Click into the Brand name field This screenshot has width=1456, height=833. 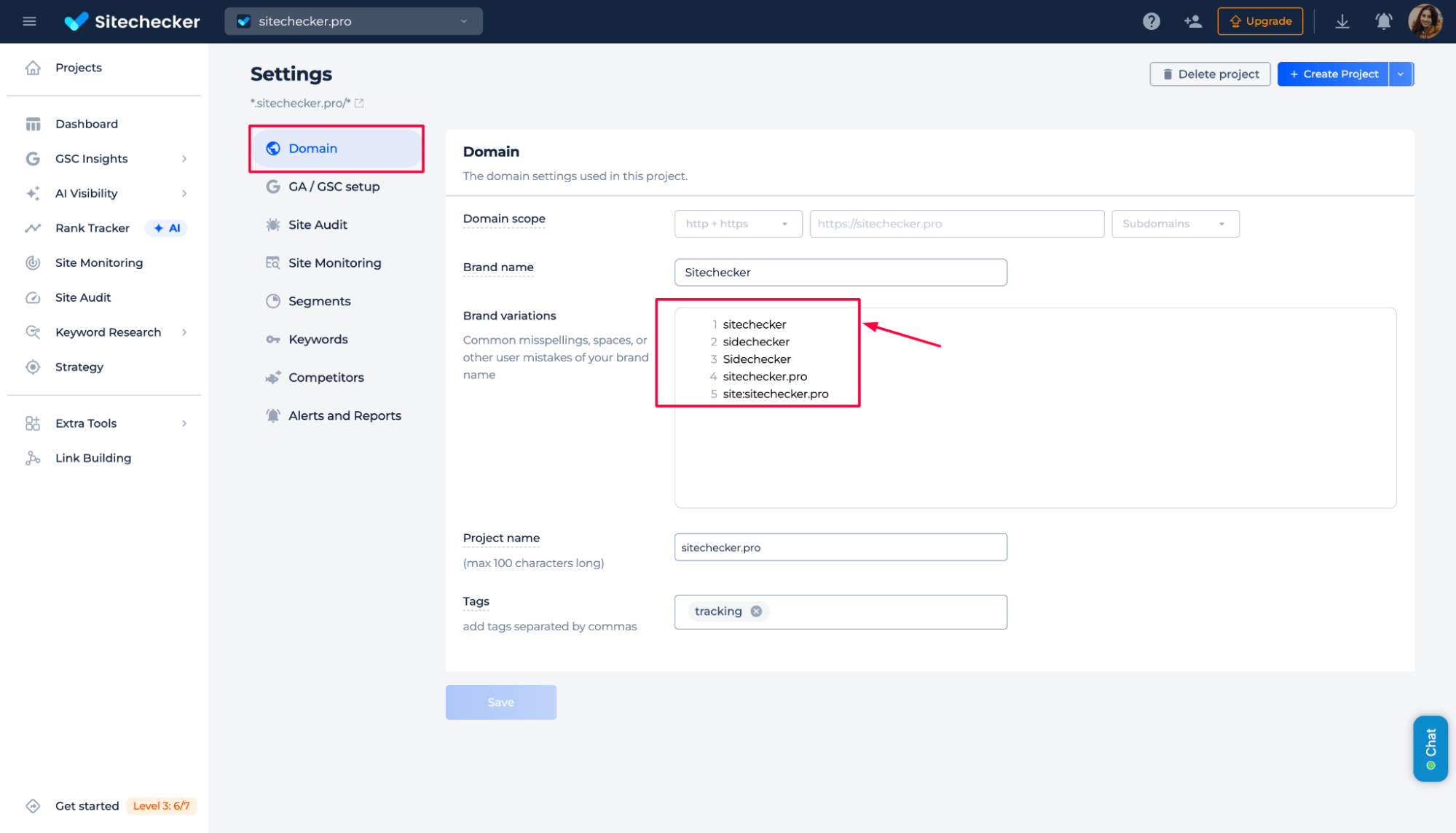[840, 273]
